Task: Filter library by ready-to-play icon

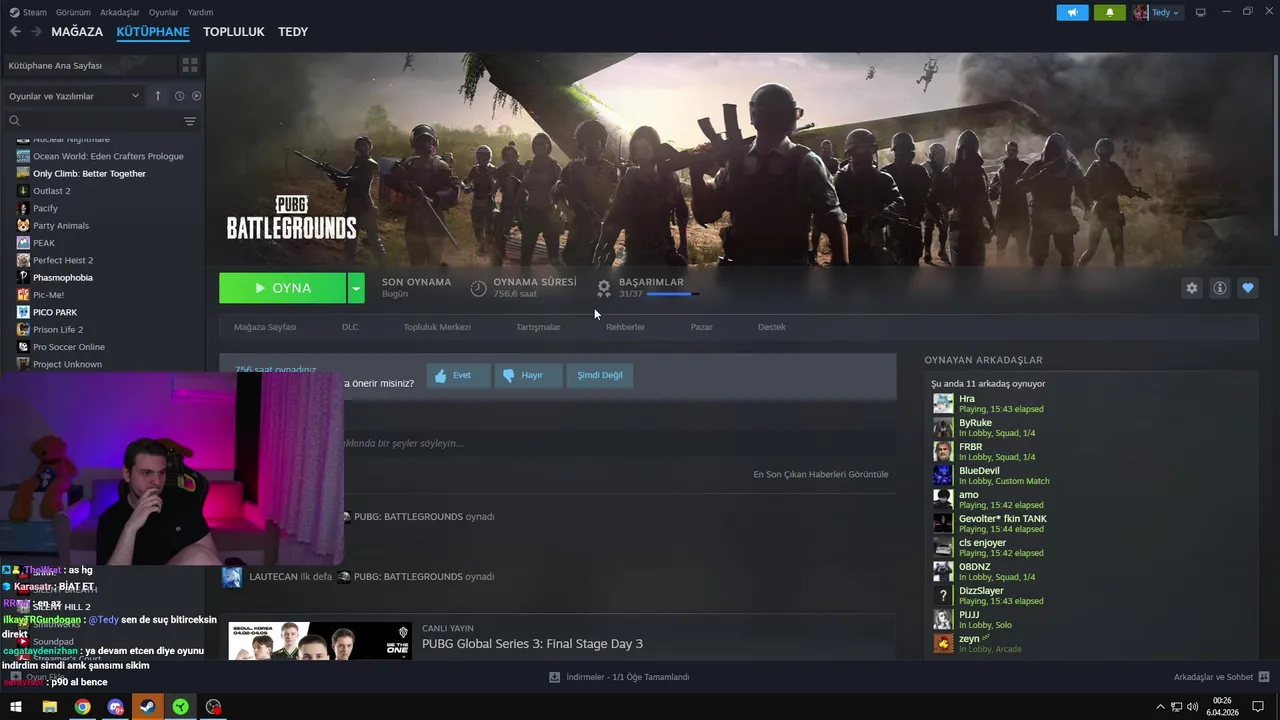Action: pos(196,96)
